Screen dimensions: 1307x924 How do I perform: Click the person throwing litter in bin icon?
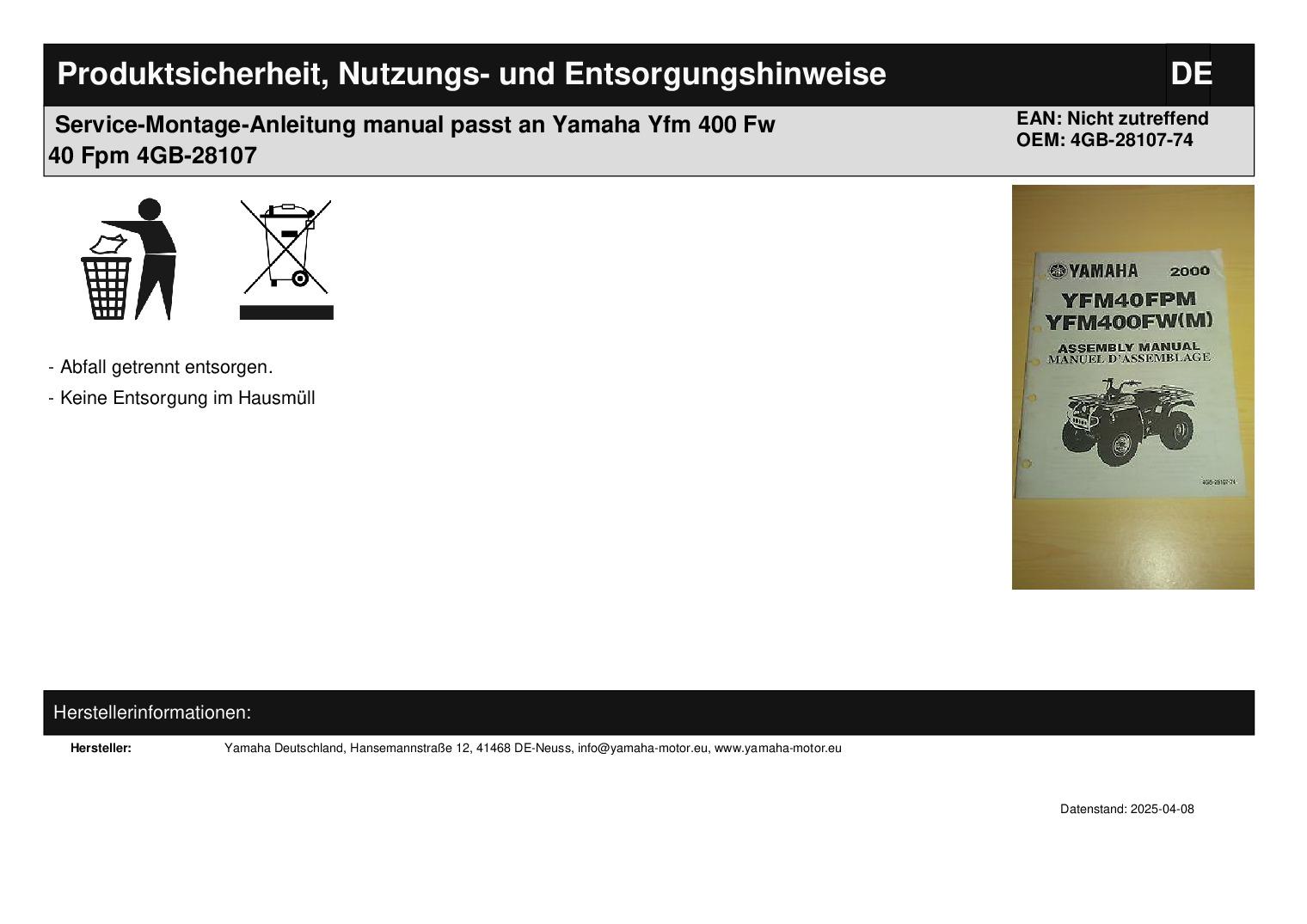pyautogui.click(x=129, y=259)
